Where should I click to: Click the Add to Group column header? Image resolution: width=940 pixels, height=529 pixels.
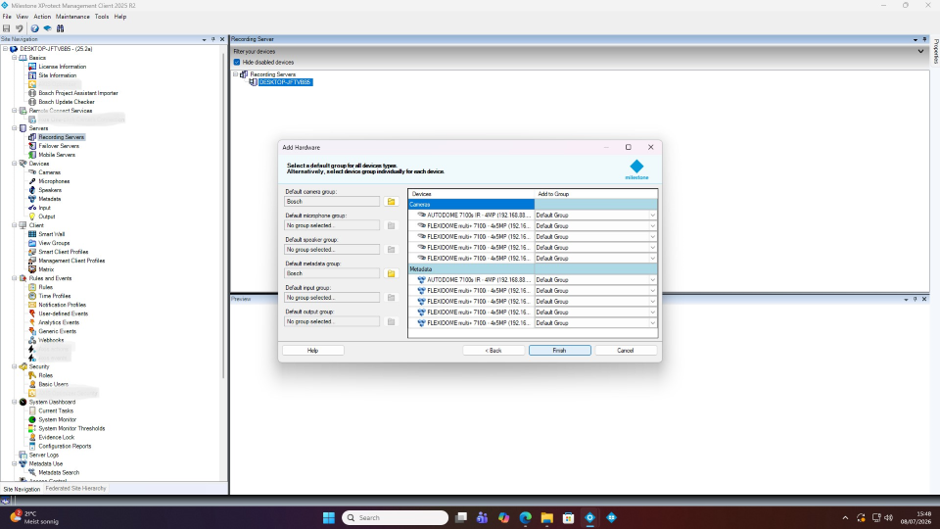coord(596,194)
